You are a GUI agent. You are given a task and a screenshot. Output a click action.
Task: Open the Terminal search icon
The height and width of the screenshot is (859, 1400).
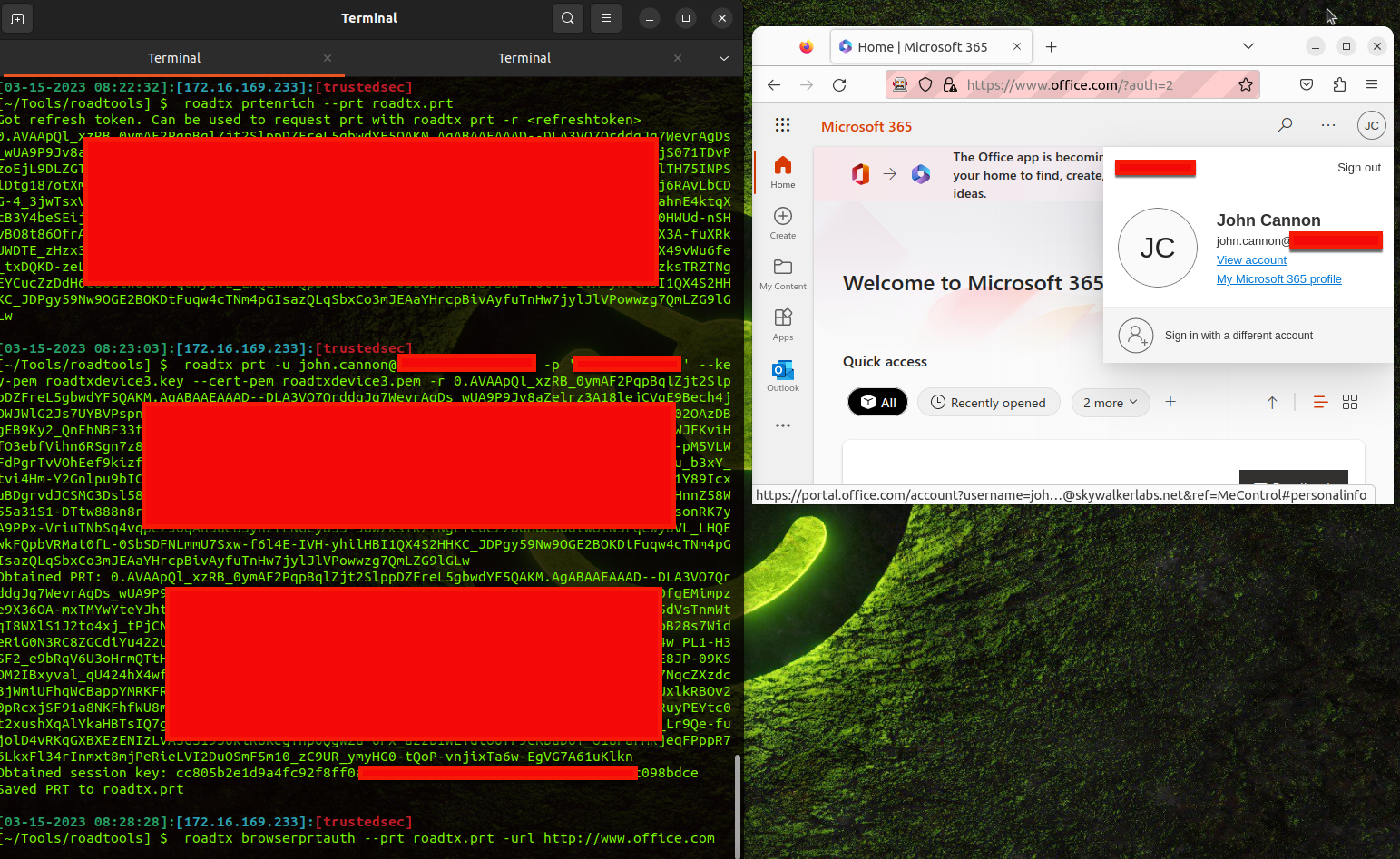point(568,18)
